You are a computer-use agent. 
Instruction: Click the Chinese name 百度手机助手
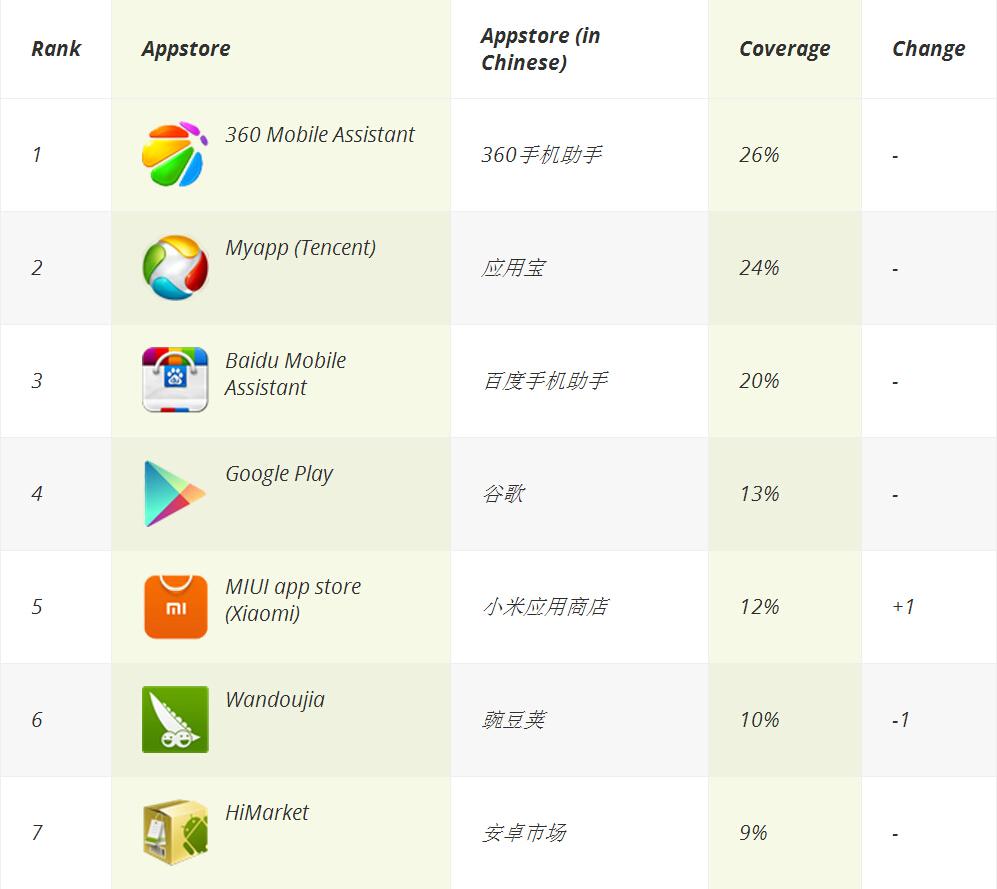point(545,381)
